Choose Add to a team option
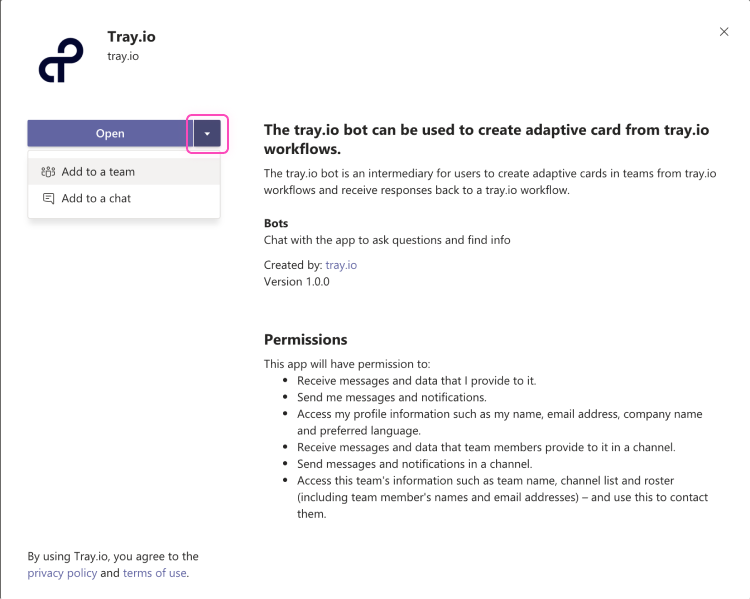 (98, 172)
